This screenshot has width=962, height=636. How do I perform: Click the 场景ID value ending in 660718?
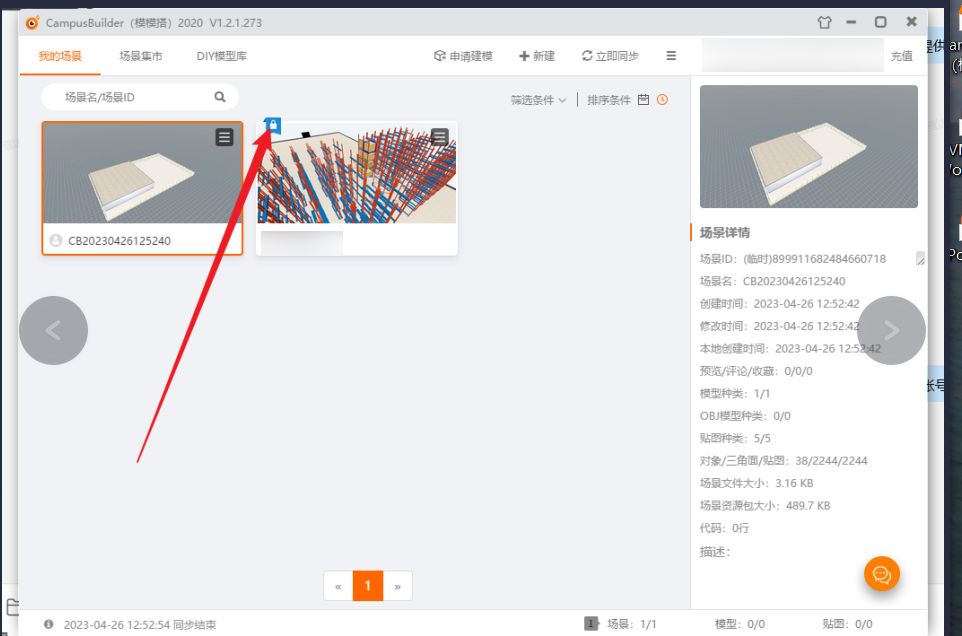click(815, 259)
